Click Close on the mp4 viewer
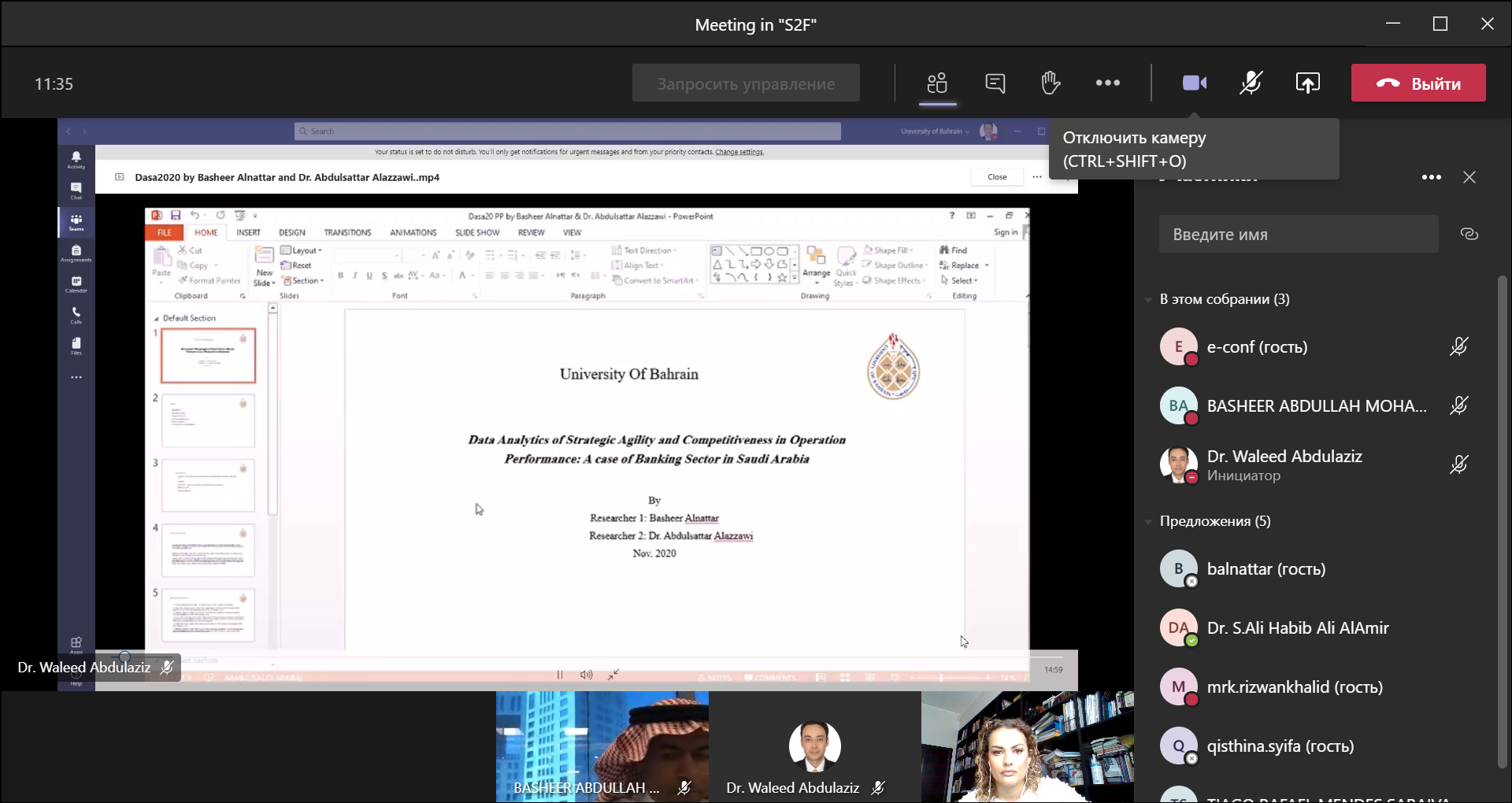 997,177
